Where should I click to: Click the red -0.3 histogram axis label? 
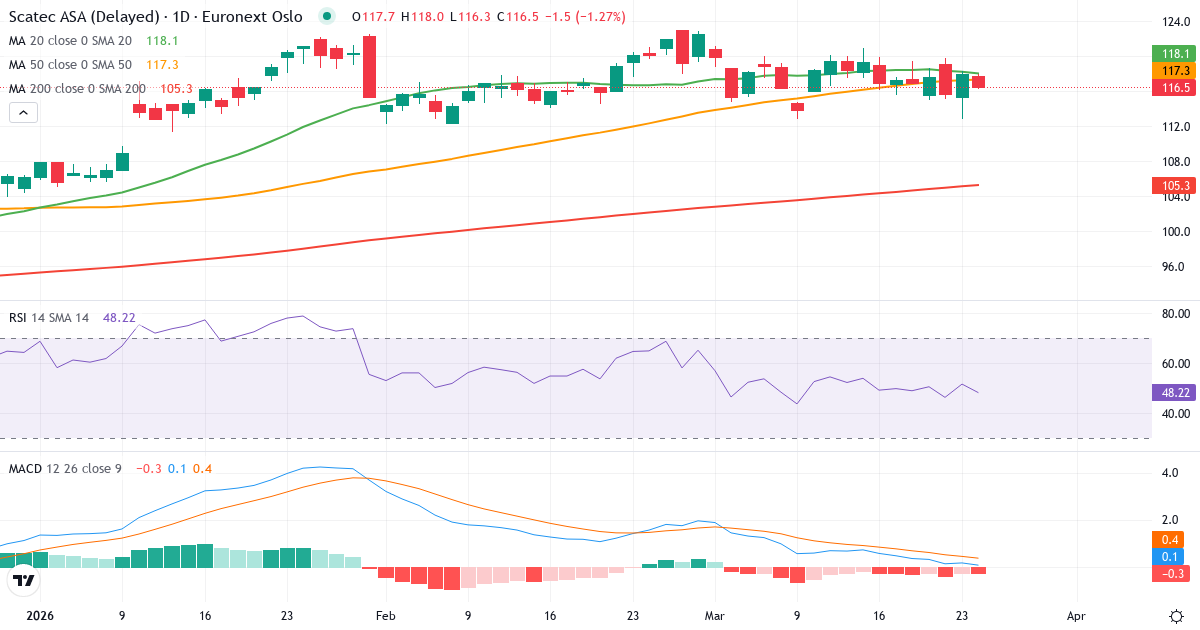pyautogui.click(x=1171, y=573)
